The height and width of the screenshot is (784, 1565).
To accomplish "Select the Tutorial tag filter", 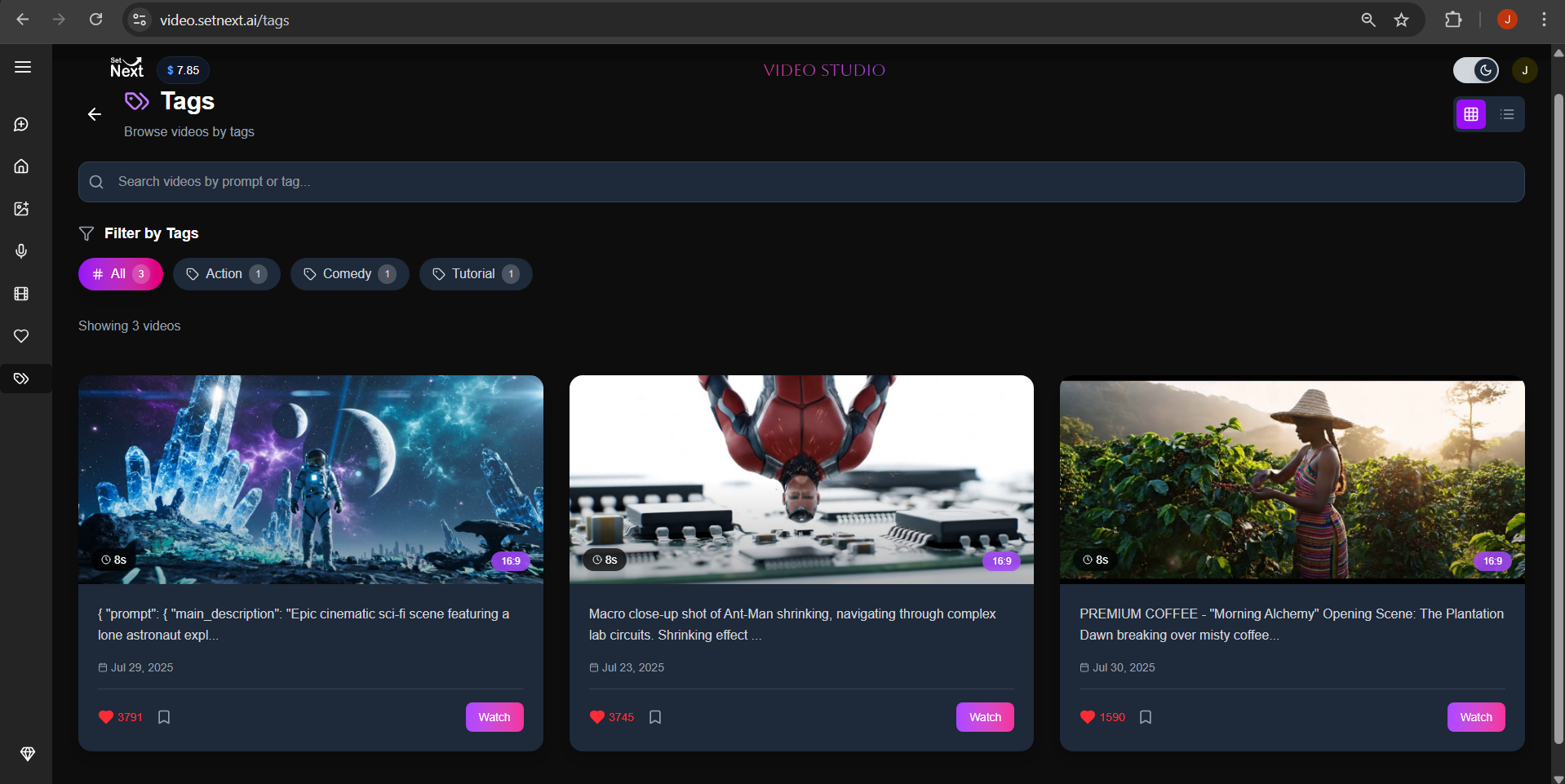I will 475,274.
